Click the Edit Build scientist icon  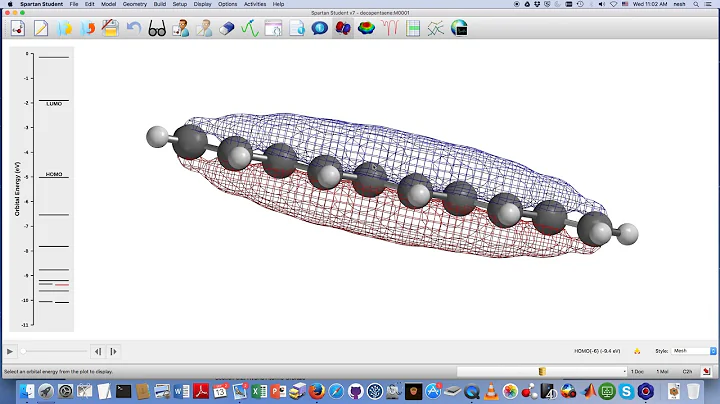pos(180,28)
